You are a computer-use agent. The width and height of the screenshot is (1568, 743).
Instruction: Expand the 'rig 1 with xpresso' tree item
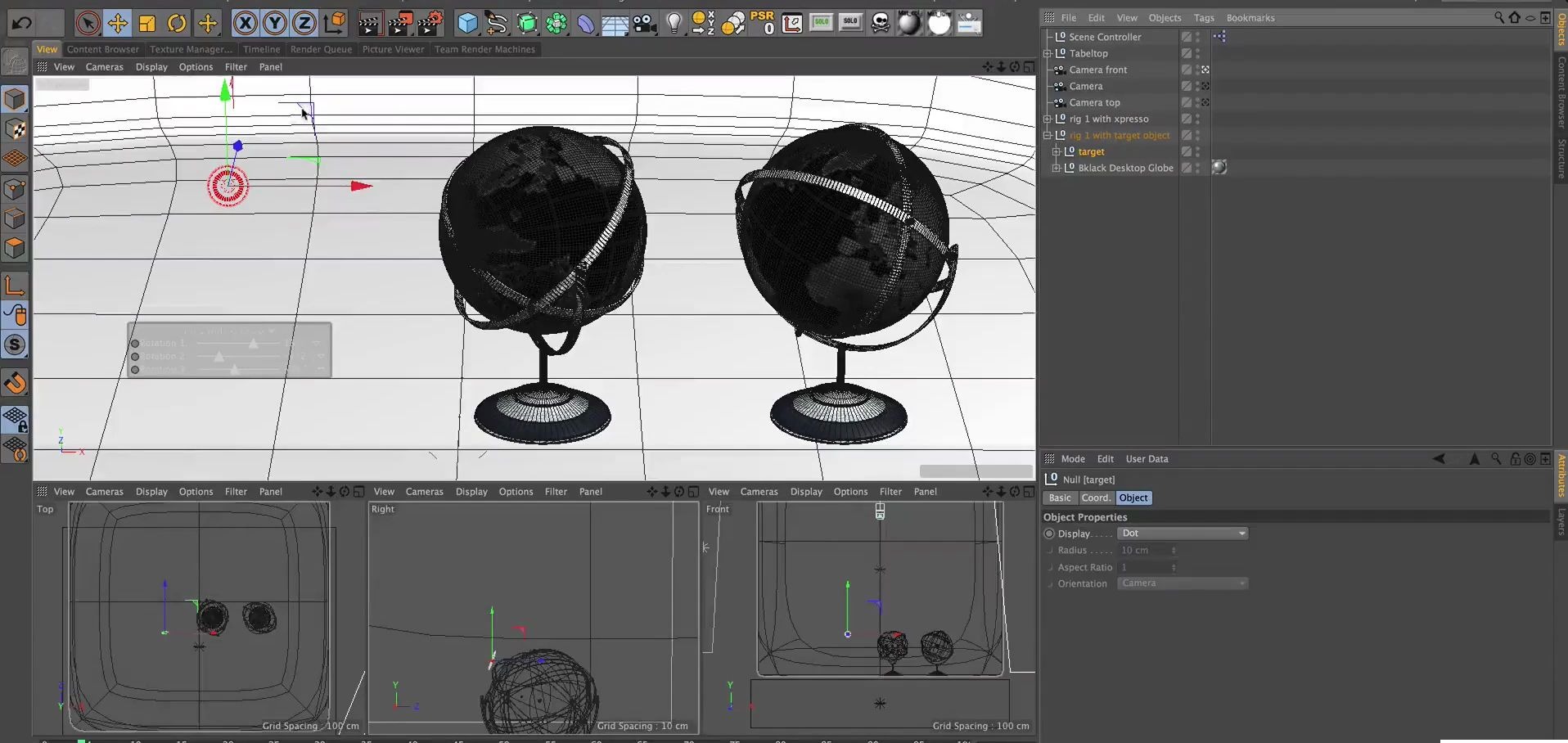pos(1048,119)
